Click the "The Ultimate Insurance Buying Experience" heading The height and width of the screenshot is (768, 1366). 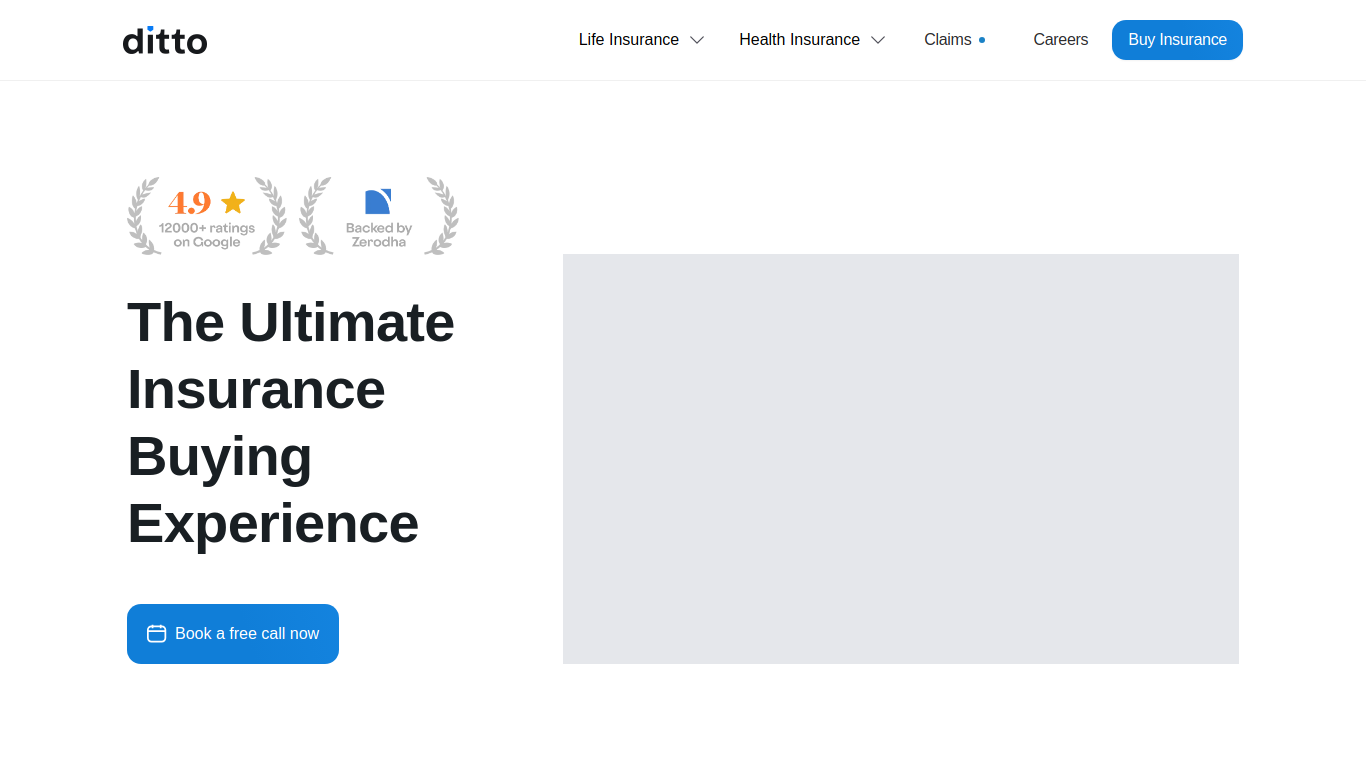[291, 422]
